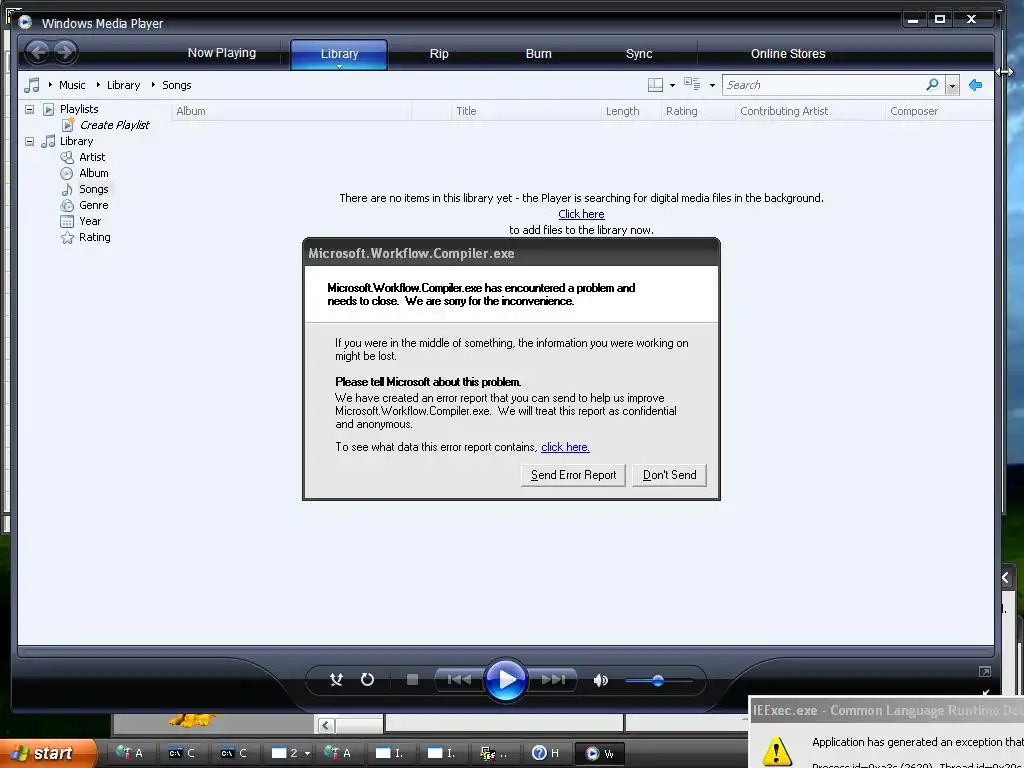This screenshot has width=1024, height=768.
Task: Go back with the back arrow button
Action: (x=37, y=52)
